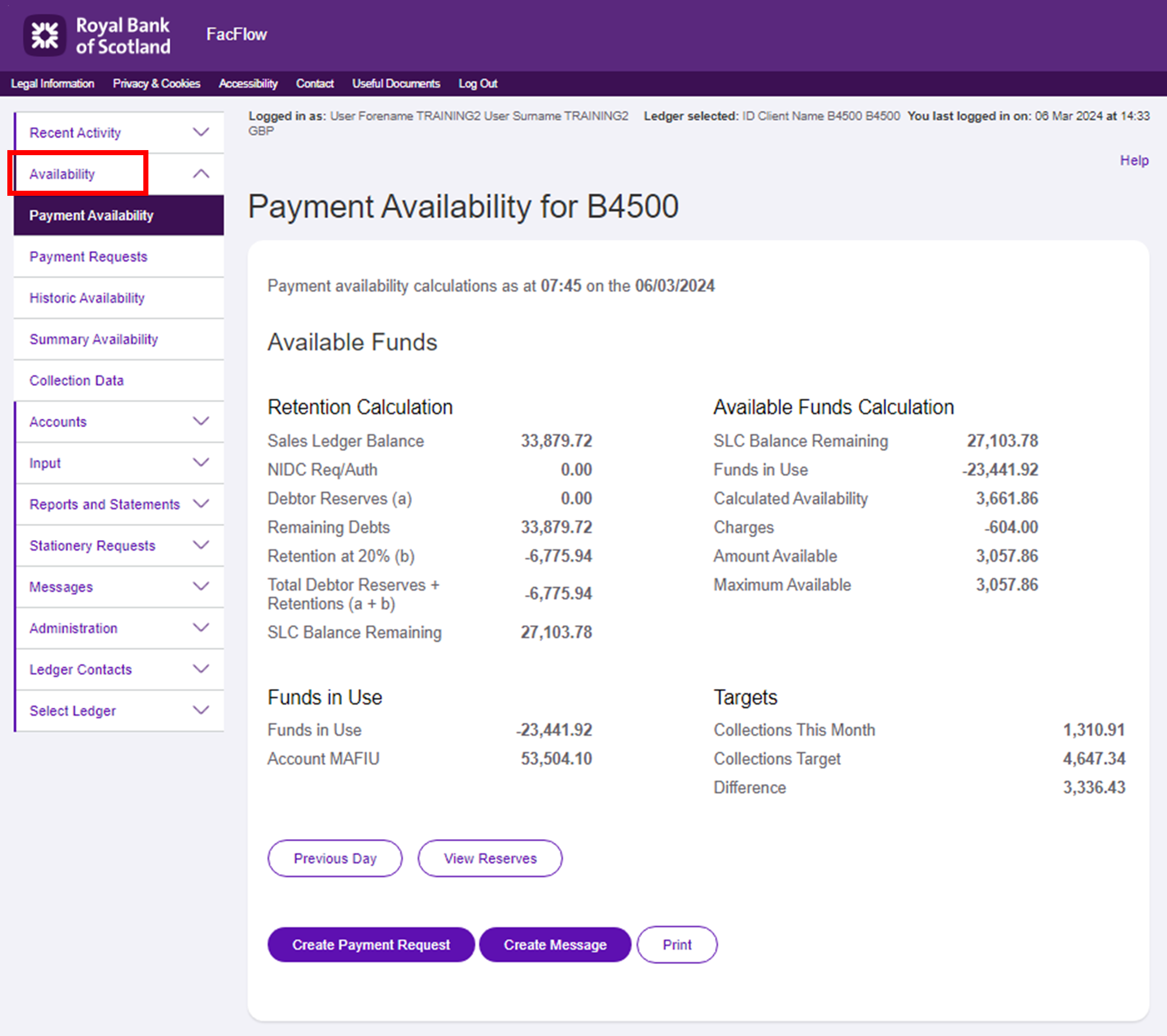Open the Help link
Image resolution: width=1167 pixels, height=1036 pixels.
click(1134, 160)
